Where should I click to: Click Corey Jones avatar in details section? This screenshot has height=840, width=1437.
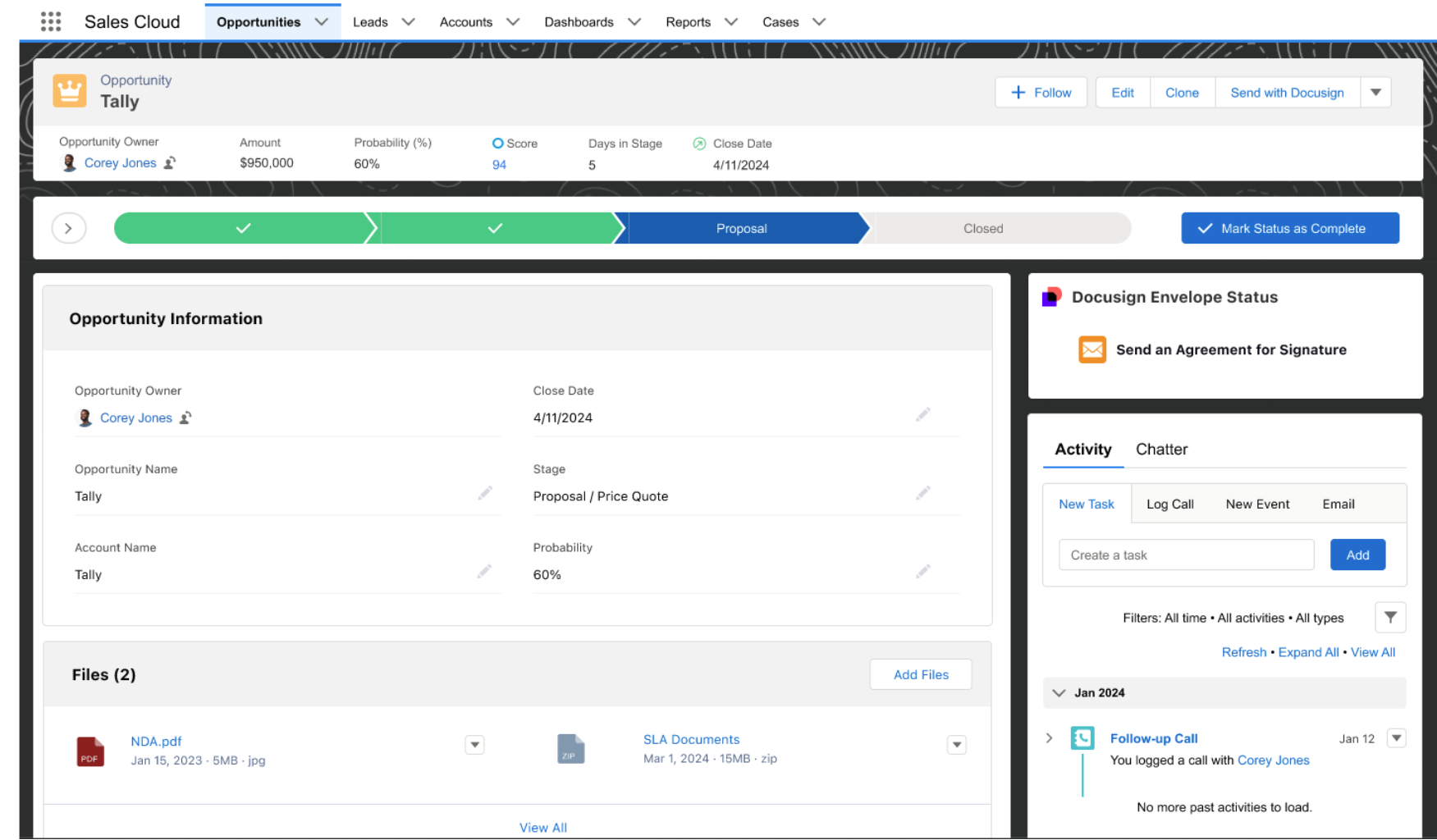[85, 418]
